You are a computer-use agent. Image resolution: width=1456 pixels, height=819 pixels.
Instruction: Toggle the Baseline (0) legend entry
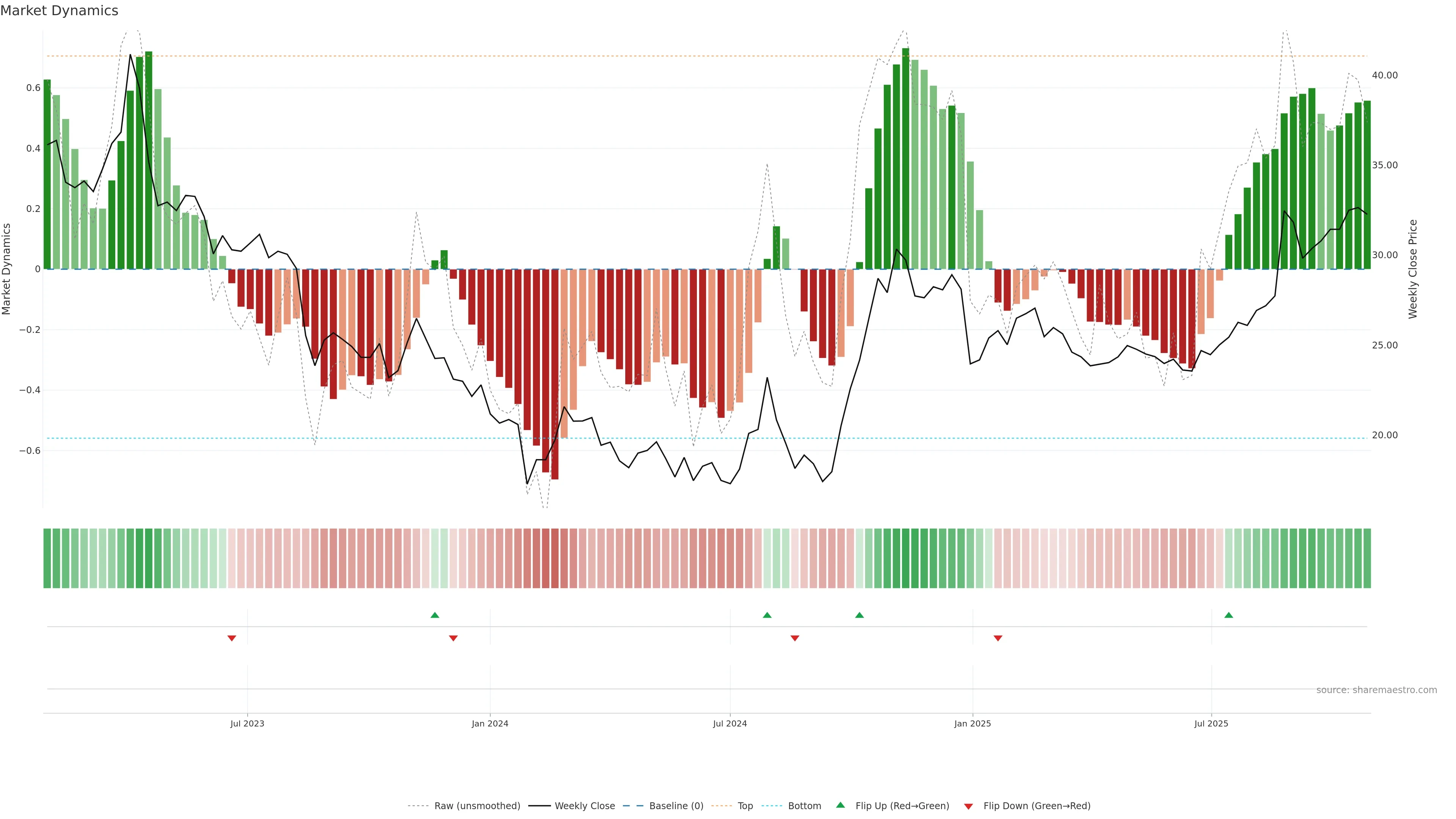coord(676,806)
